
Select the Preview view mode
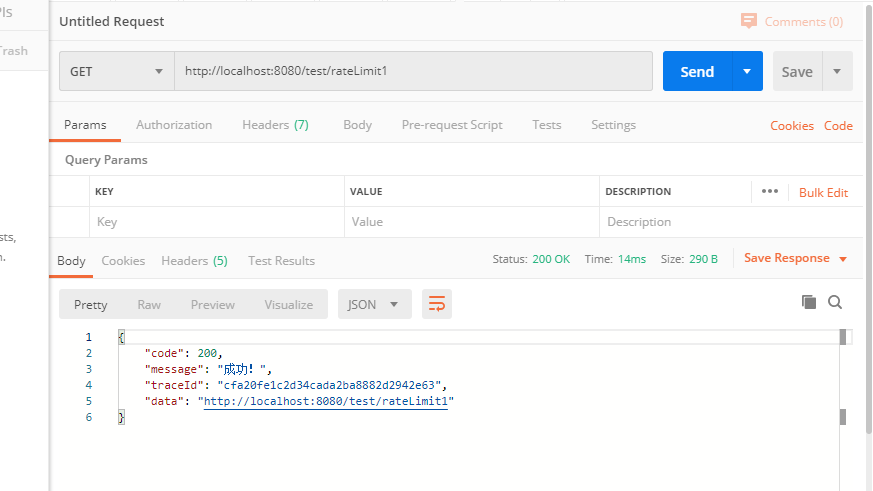(213, 305)
